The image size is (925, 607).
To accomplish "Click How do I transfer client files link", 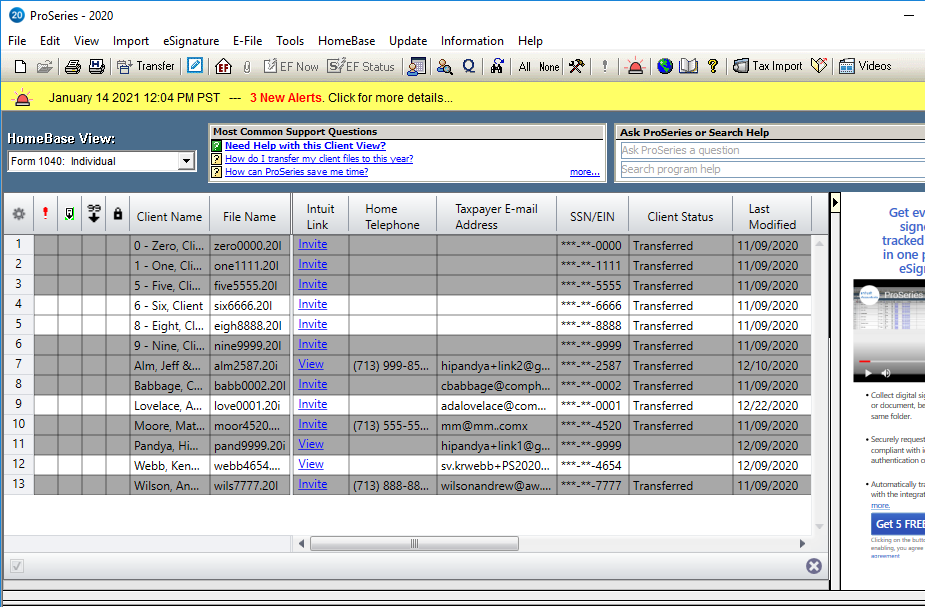I will tap(319, 159).
